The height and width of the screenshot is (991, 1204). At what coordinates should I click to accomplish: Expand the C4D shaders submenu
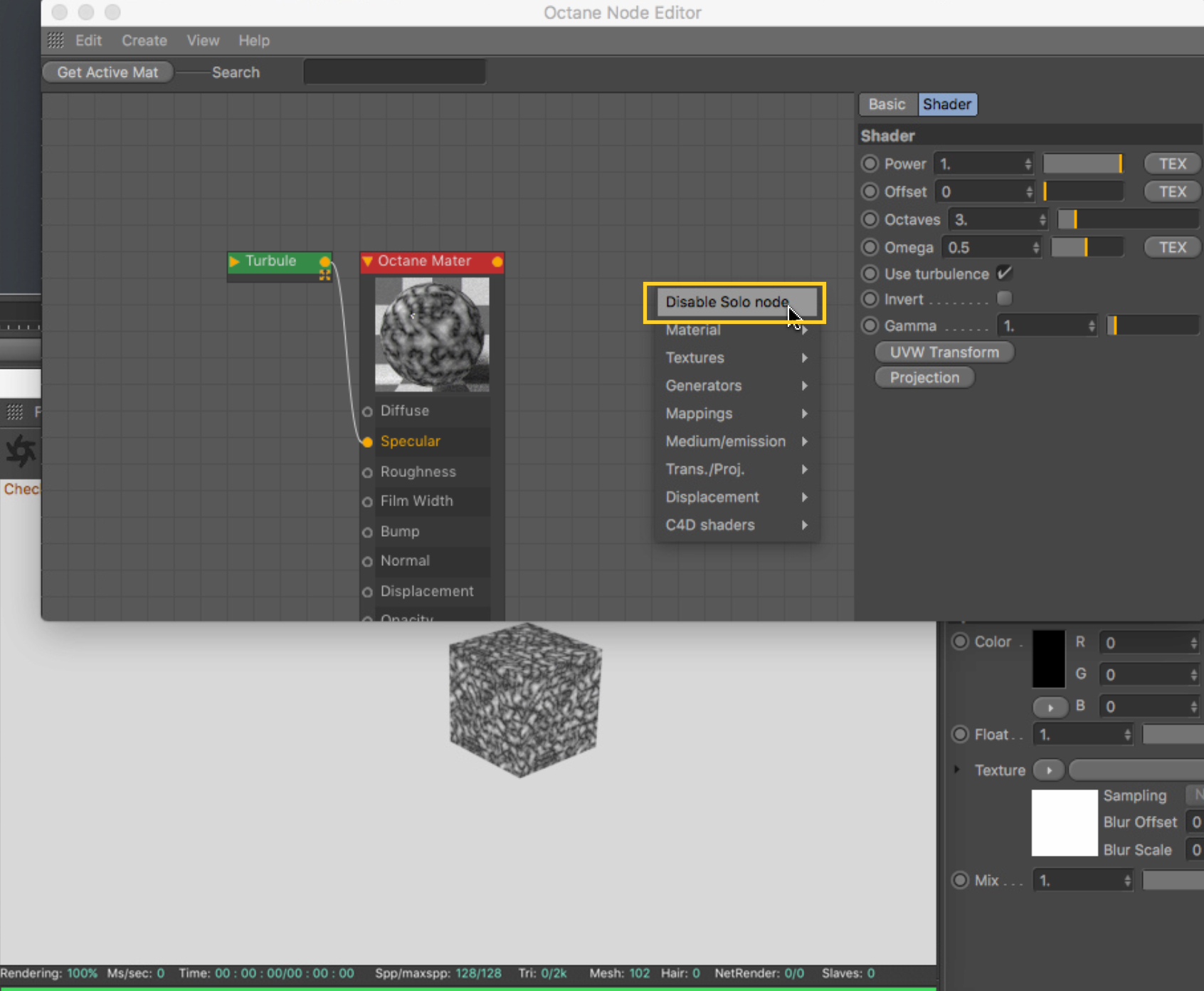pyautogui.click(x=736, y=525)
